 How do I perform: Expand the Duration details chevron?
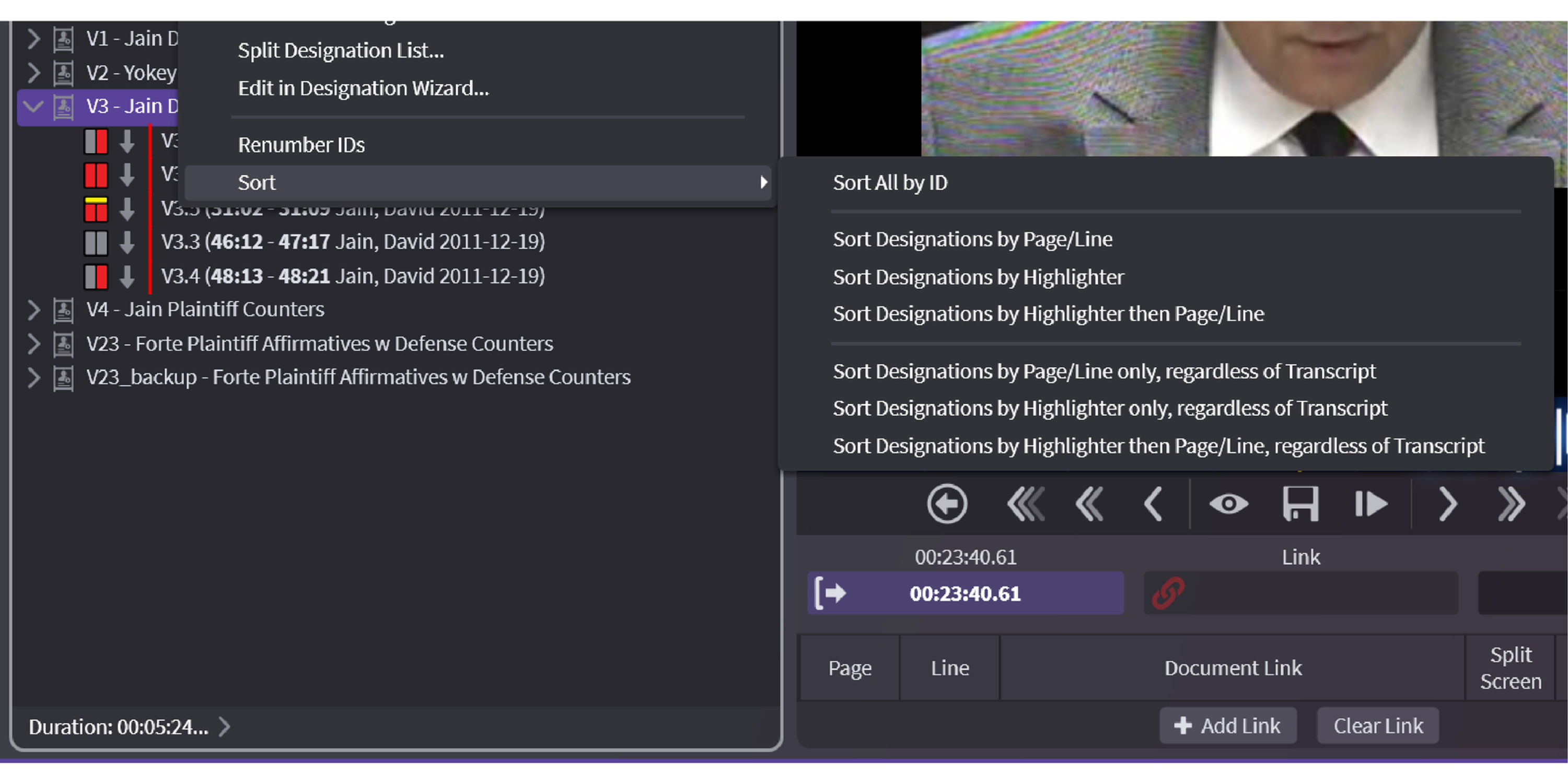point(225,726)
